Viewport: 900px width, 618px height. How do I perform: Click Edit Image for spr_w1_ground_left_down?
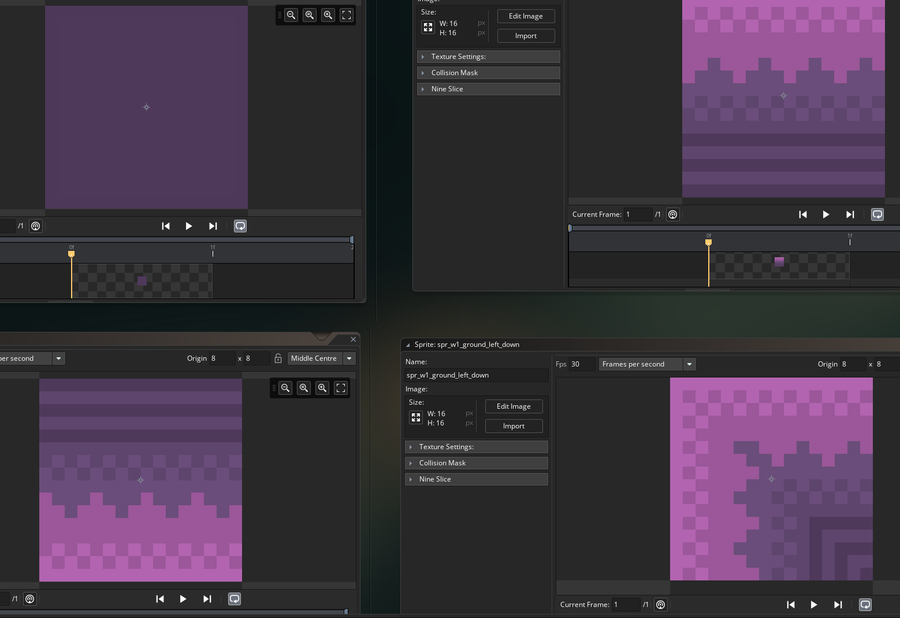(x=514, y=406)
